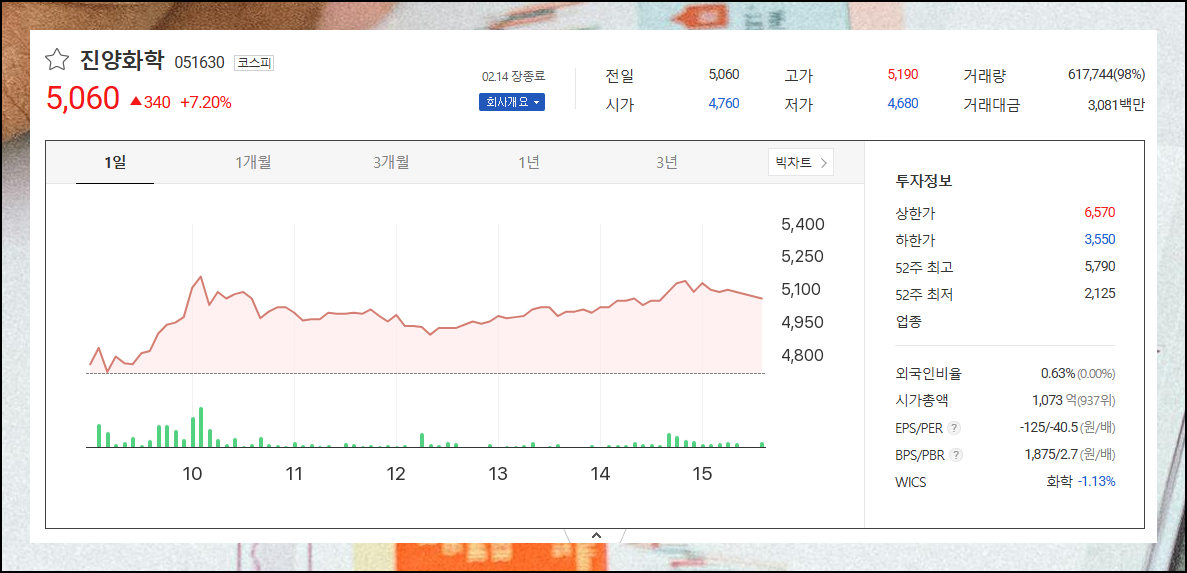Click the 하한가 value 3,550

coord(1099,240)
